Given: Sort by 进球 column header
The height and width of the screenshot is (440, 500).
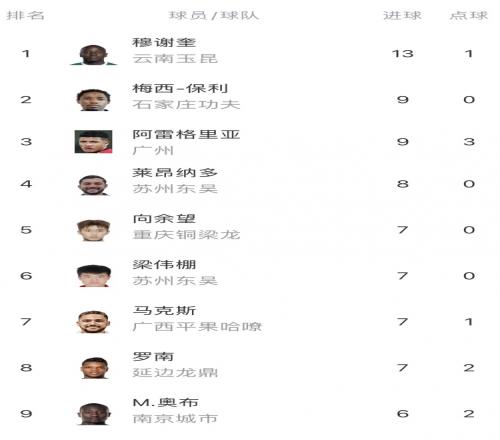Looking at the screenshot, I should [x=402, y=15].
